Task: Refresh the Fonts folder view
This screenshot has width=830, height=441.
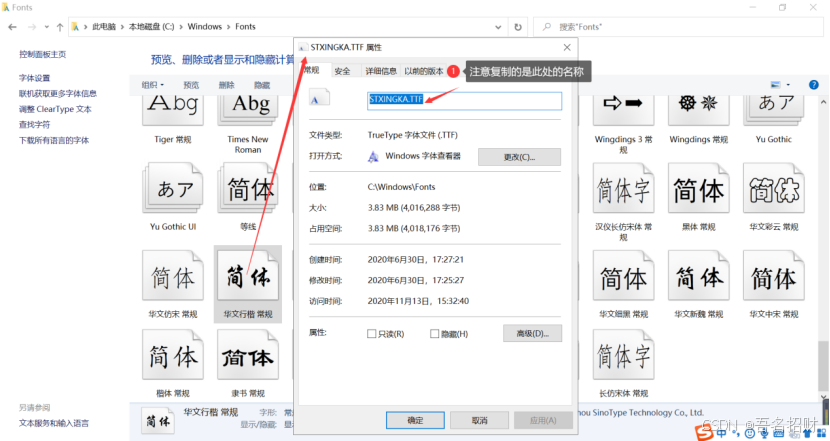Action: click(518, 27)
